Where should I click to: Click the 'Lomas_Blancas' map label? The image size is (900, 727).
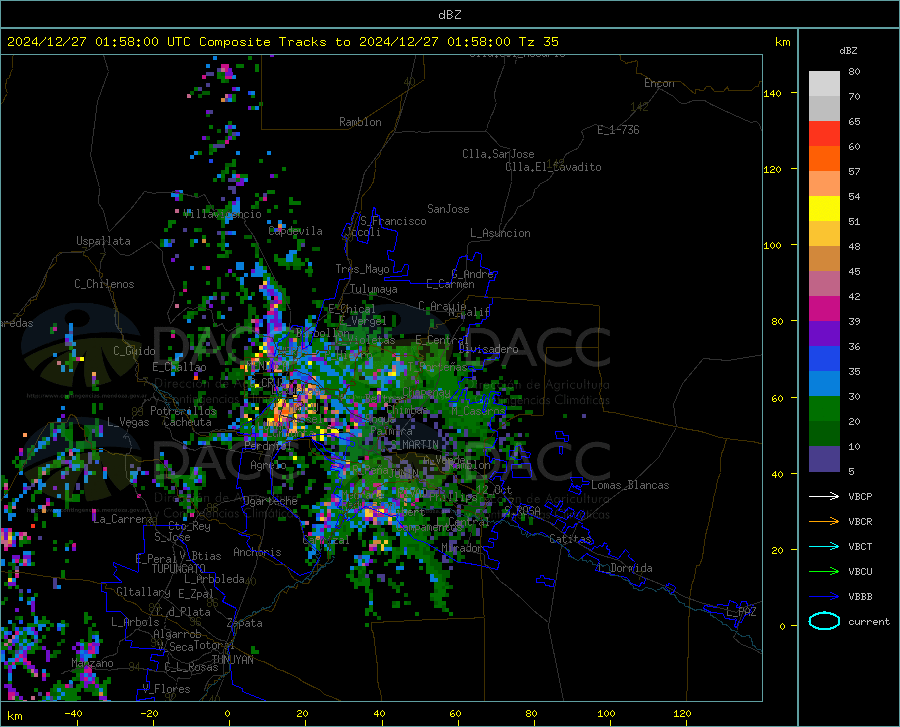pyautogui.click(x=630, y=485)
